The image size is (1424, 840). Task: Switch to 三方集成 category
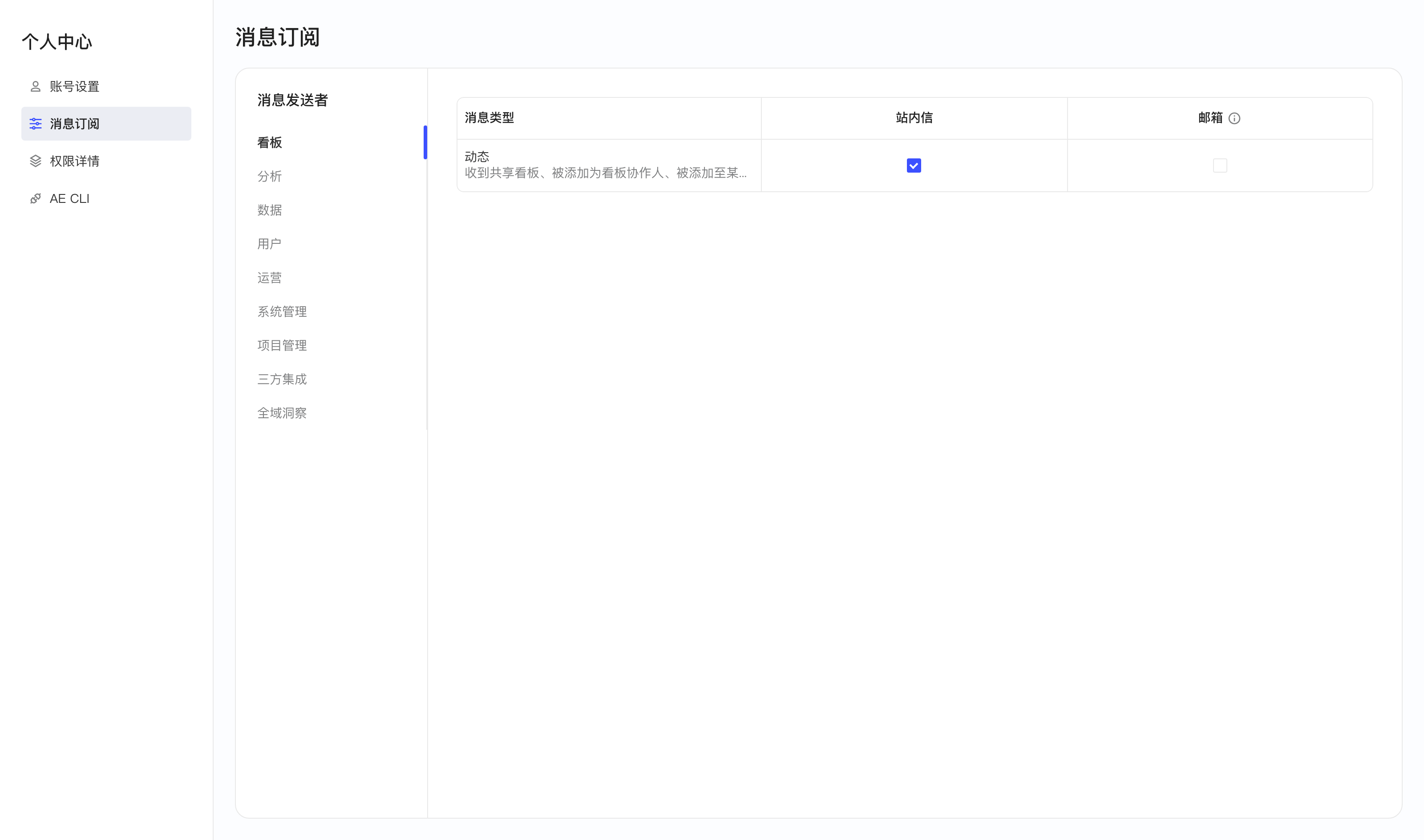[x=282, y=379]
